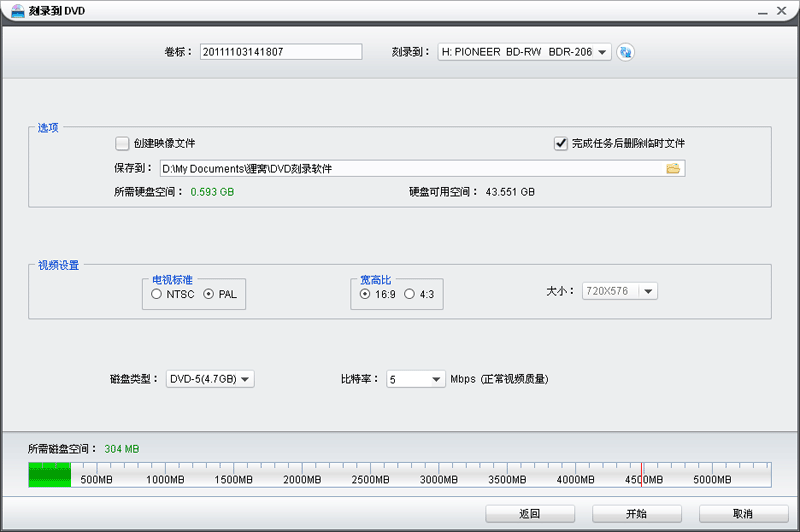Screen dimensions: 800x532
Task: Click the DVD app icon in the title bar
Action: (17, 11)
